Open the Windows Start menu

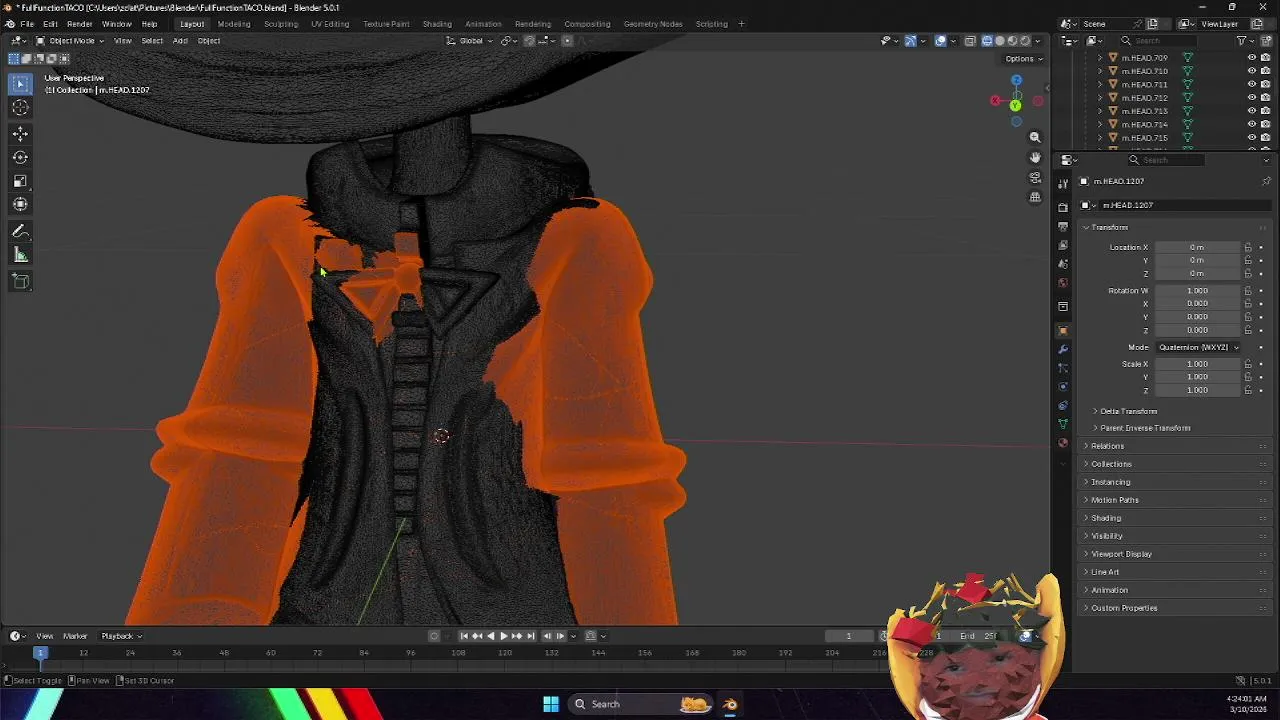550,704
